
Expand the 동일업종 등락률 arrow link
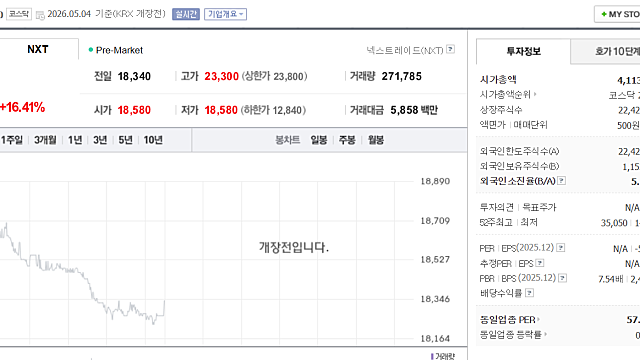545,335
